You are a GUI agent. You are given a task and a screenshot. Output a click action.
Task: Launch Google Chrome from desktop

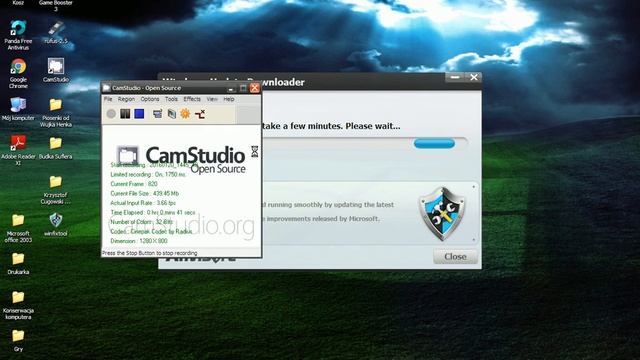[x=18, y=73]
